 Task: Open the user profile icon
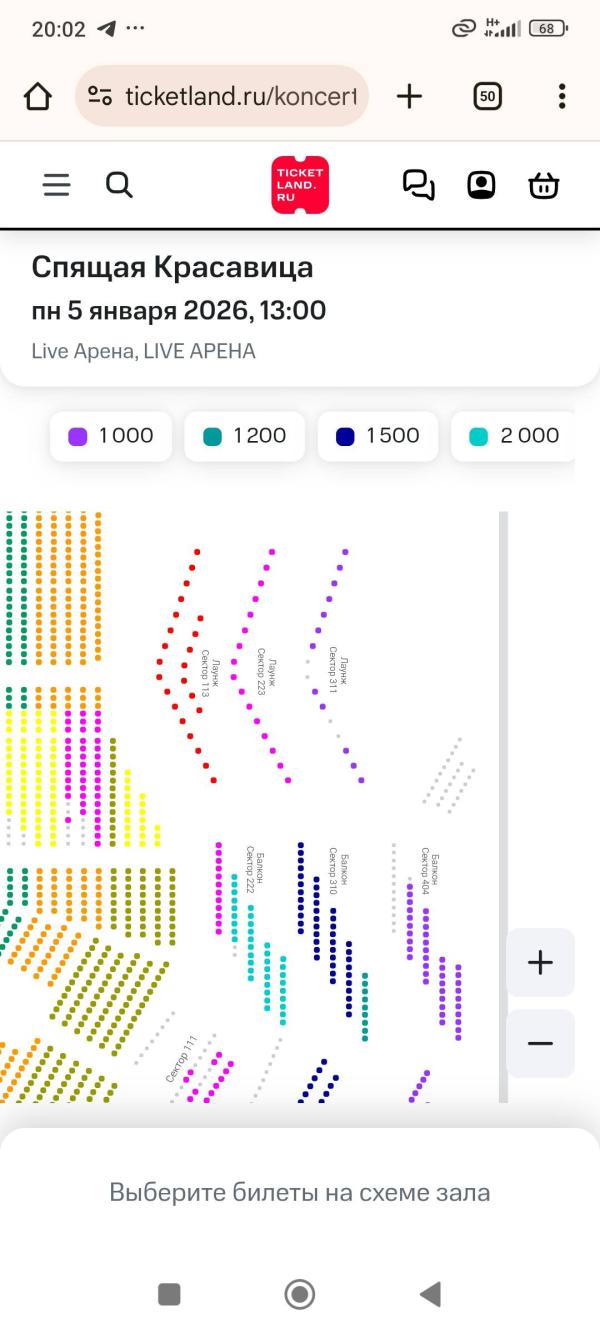pos(481,185)
